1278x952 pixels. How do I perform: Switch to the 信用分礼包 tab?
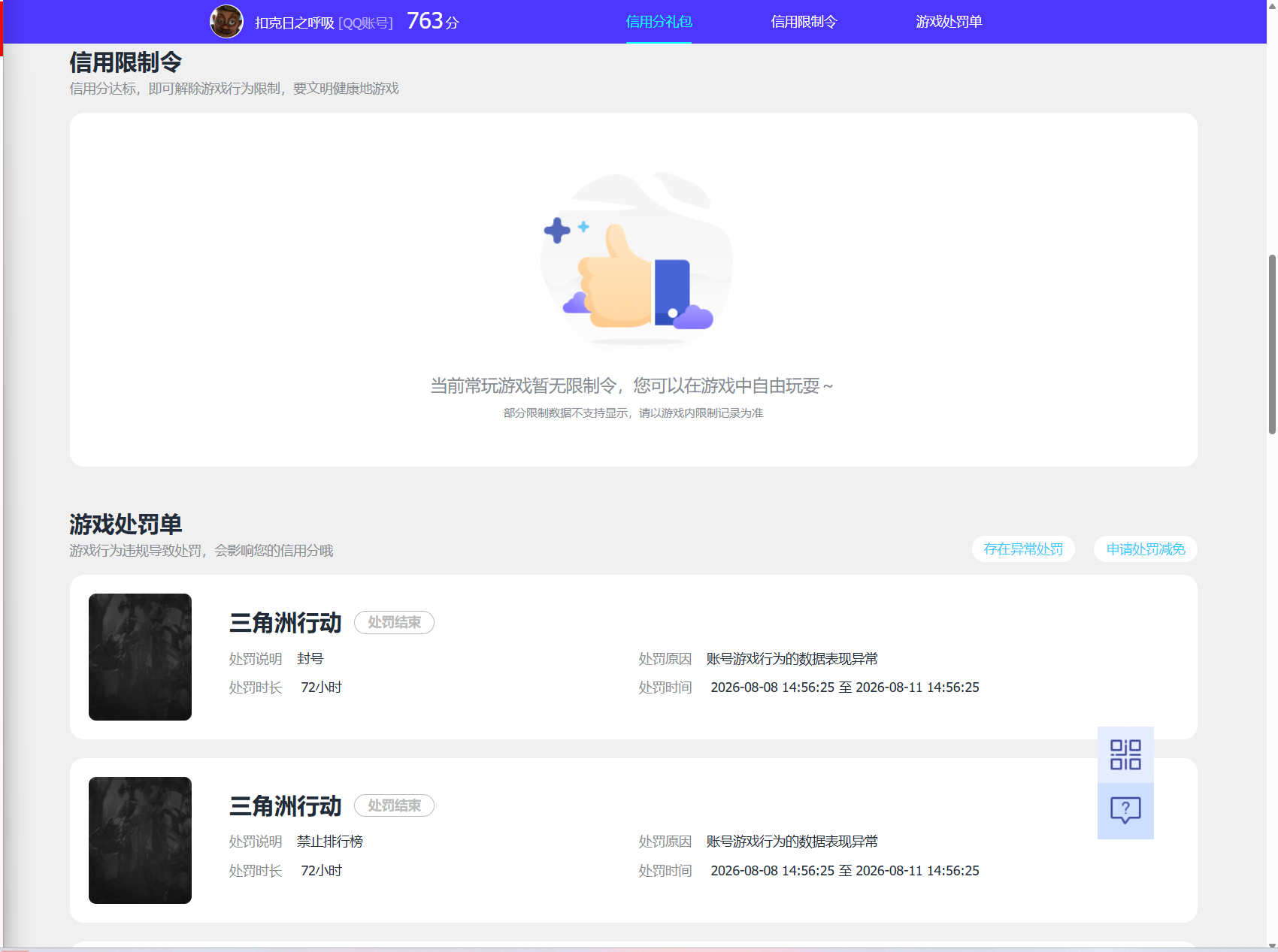[x=659, y=22]
